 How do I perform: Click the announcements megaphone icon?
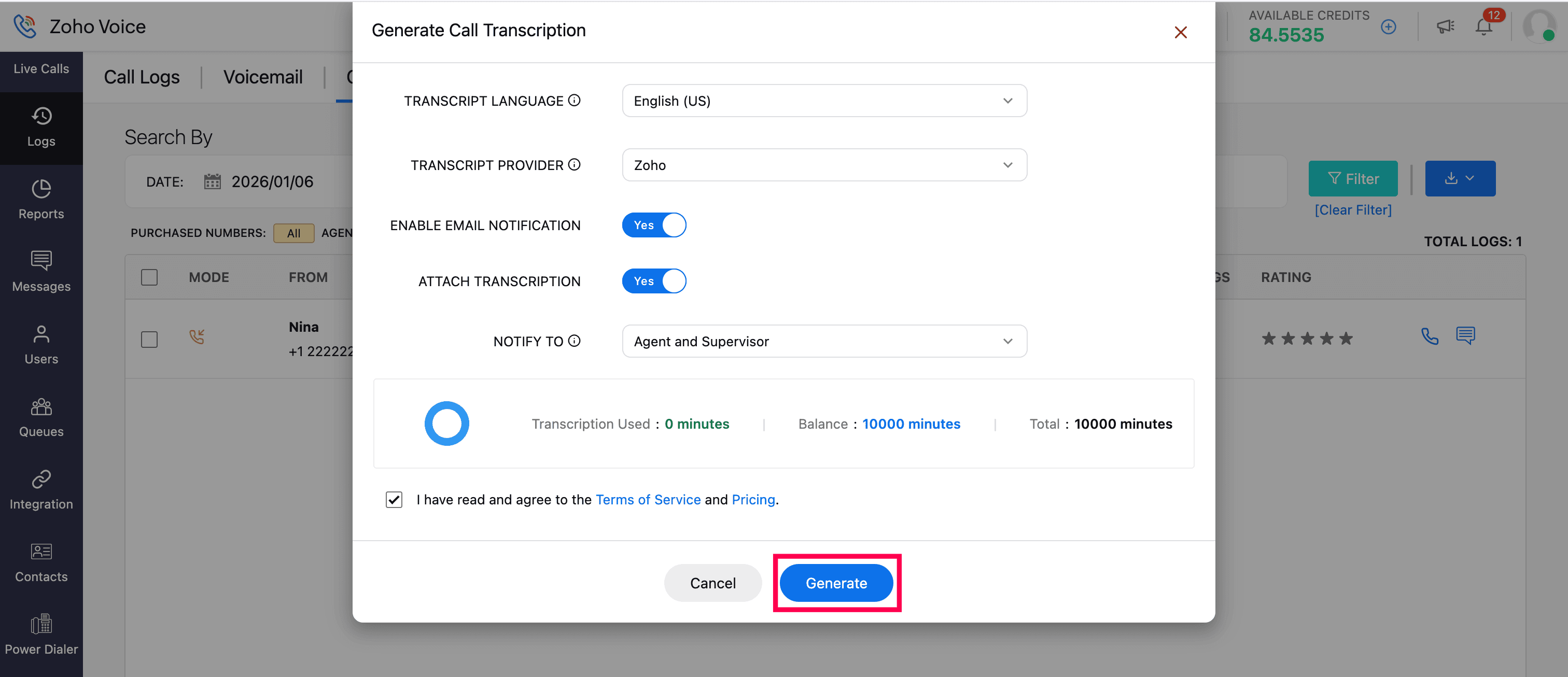tap(1445, 27)
